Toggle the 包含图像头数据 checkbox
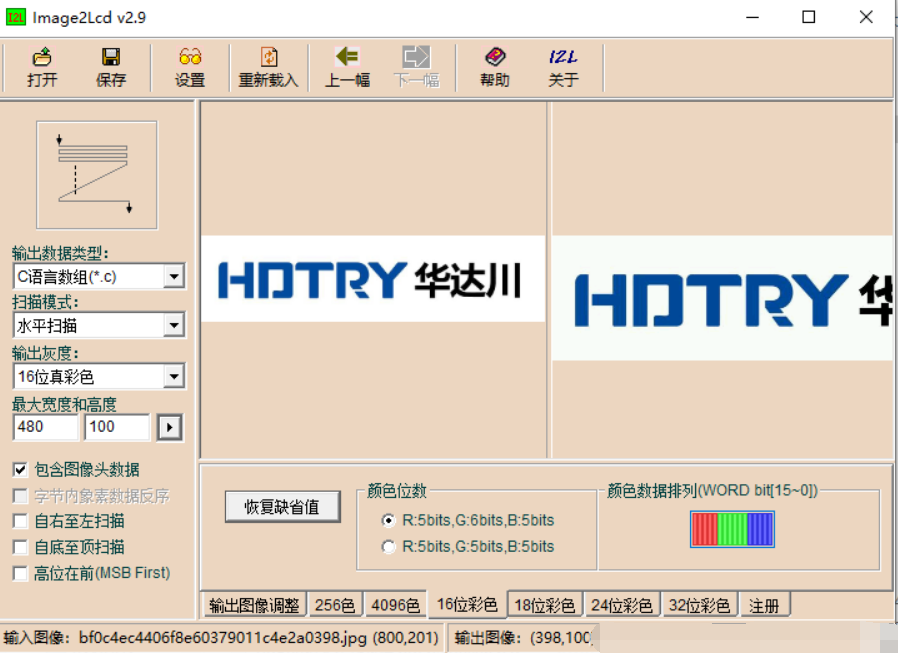 pyautogui.click(x=20, y=469)
